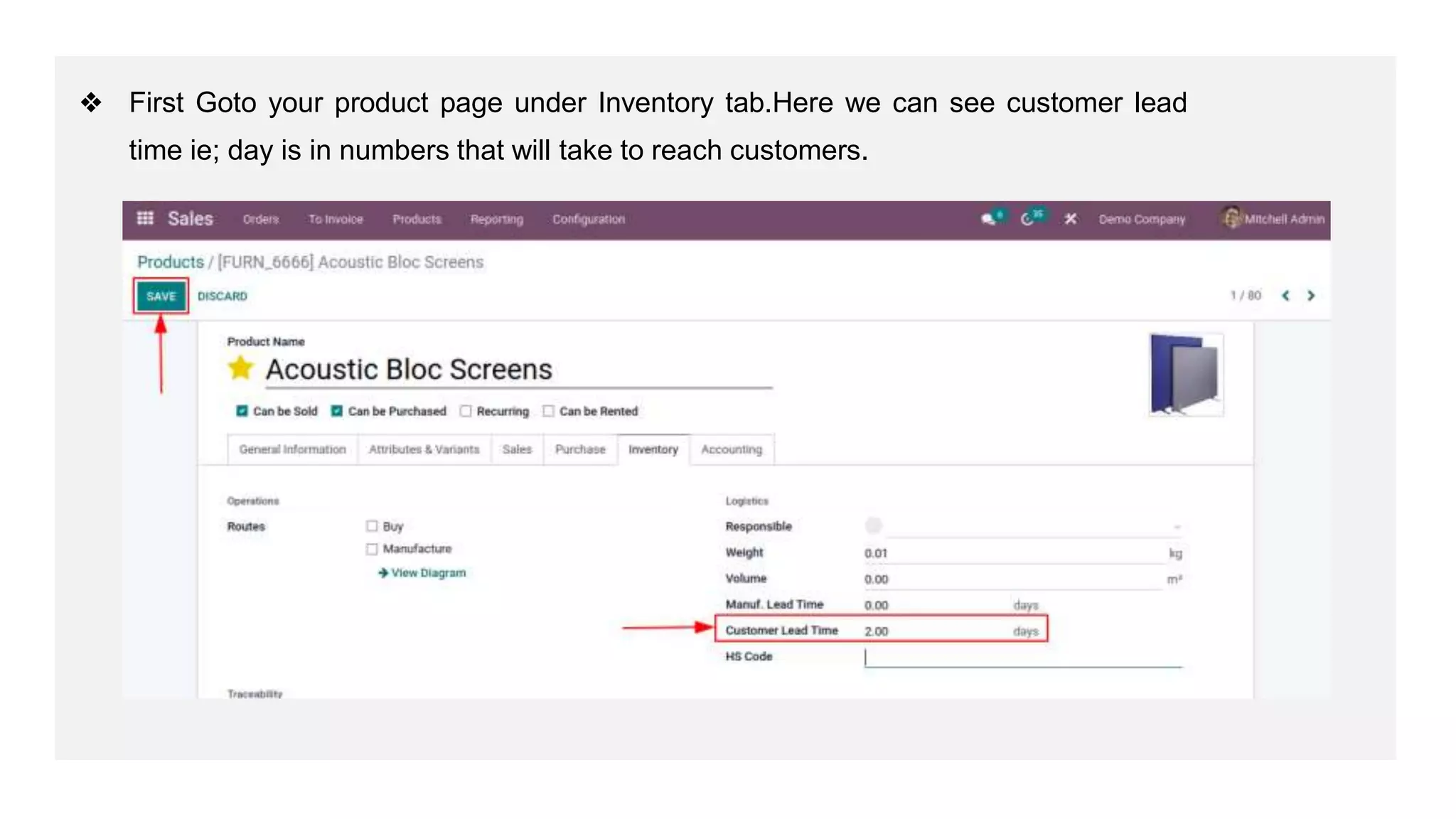Edit the Product Name field
The width and height of the screenshot is (1456, 819).
[x=519, y=370]
